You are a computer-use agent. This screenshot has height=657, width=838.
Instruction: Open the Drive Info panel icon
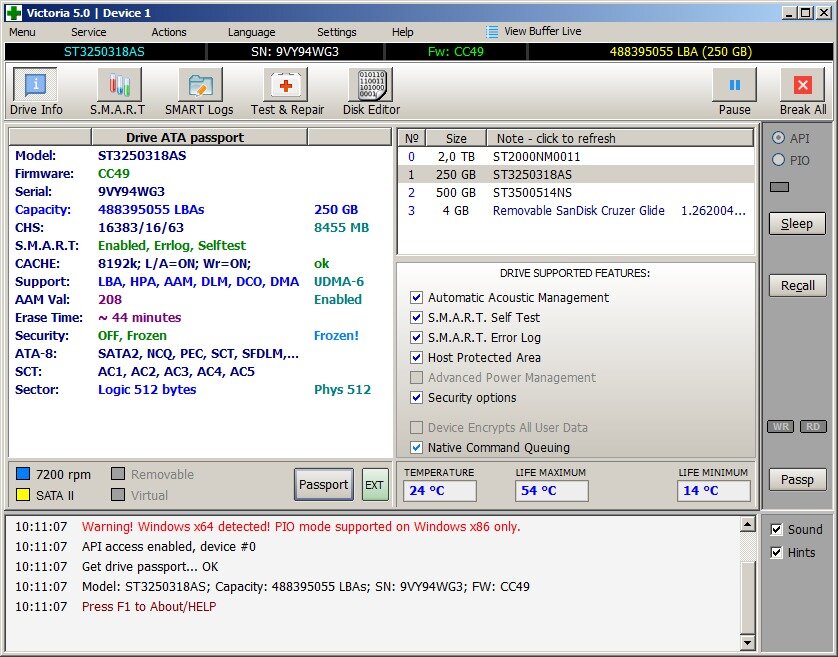[35, 84]
